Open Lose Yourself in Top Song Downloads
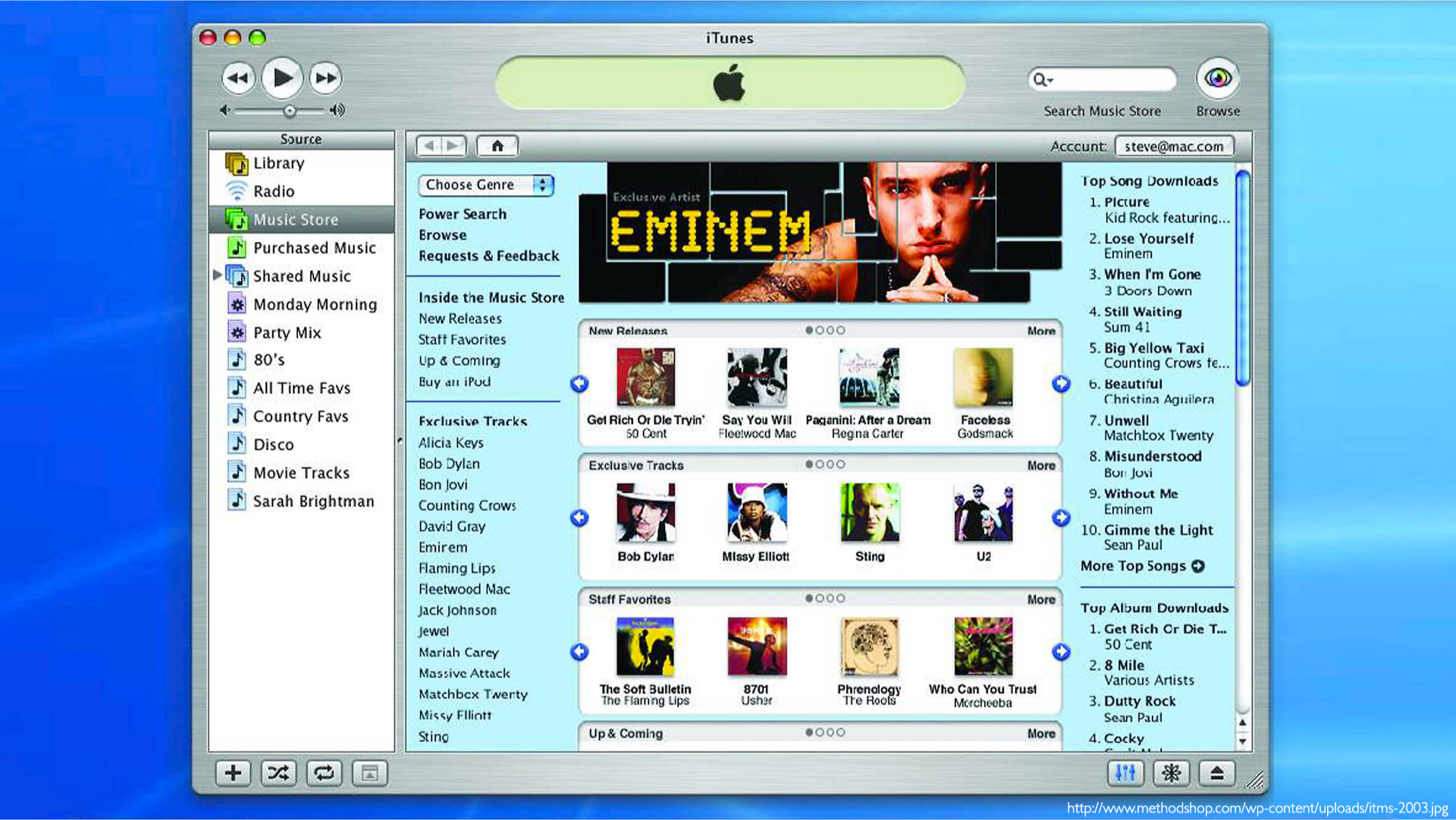The image size is (1456, 820). point(1149,238)
